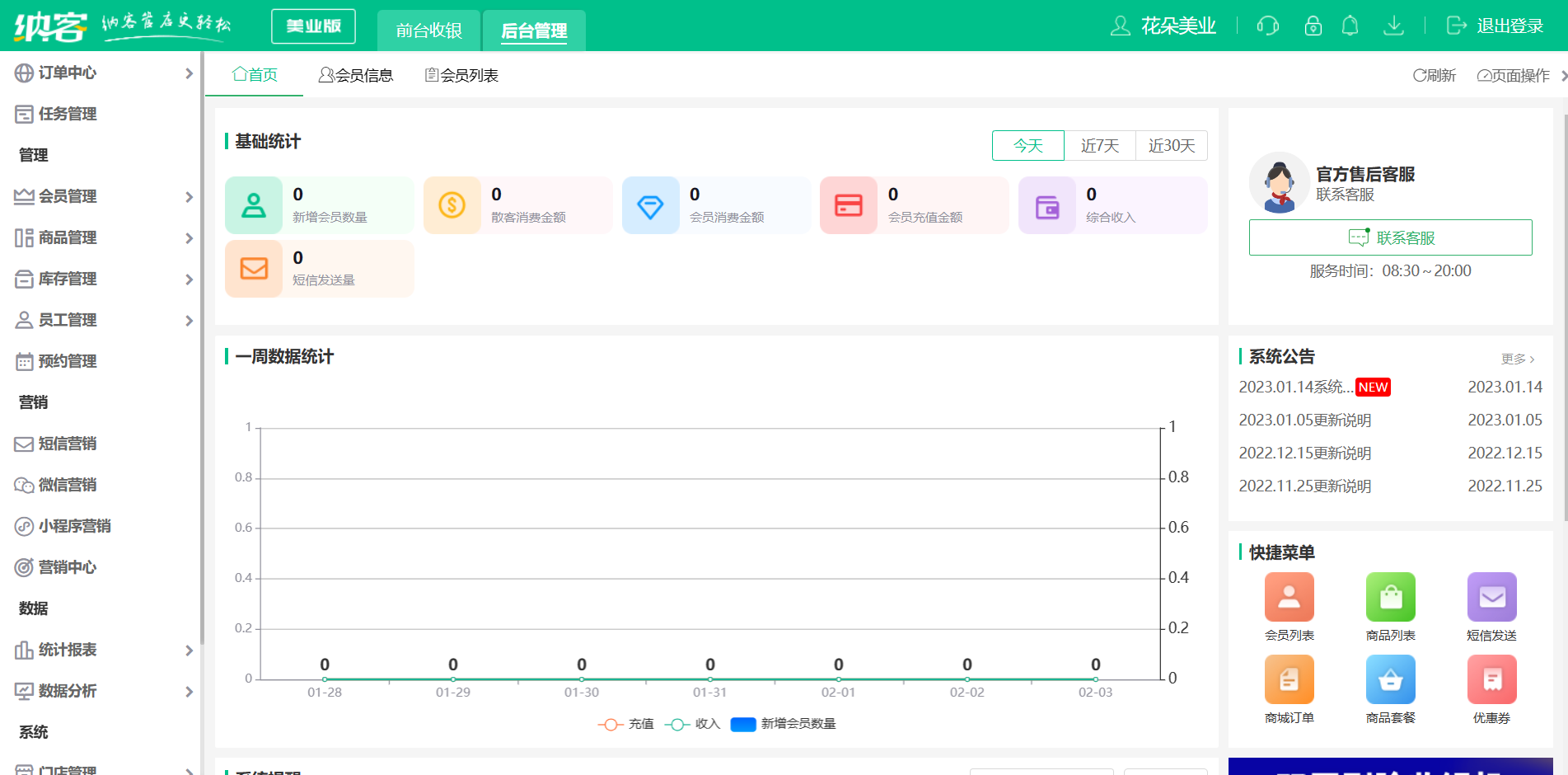Viewport: 1568px width, 775px height.
Task: Open the customer service headset icon
Action: 1267,26
